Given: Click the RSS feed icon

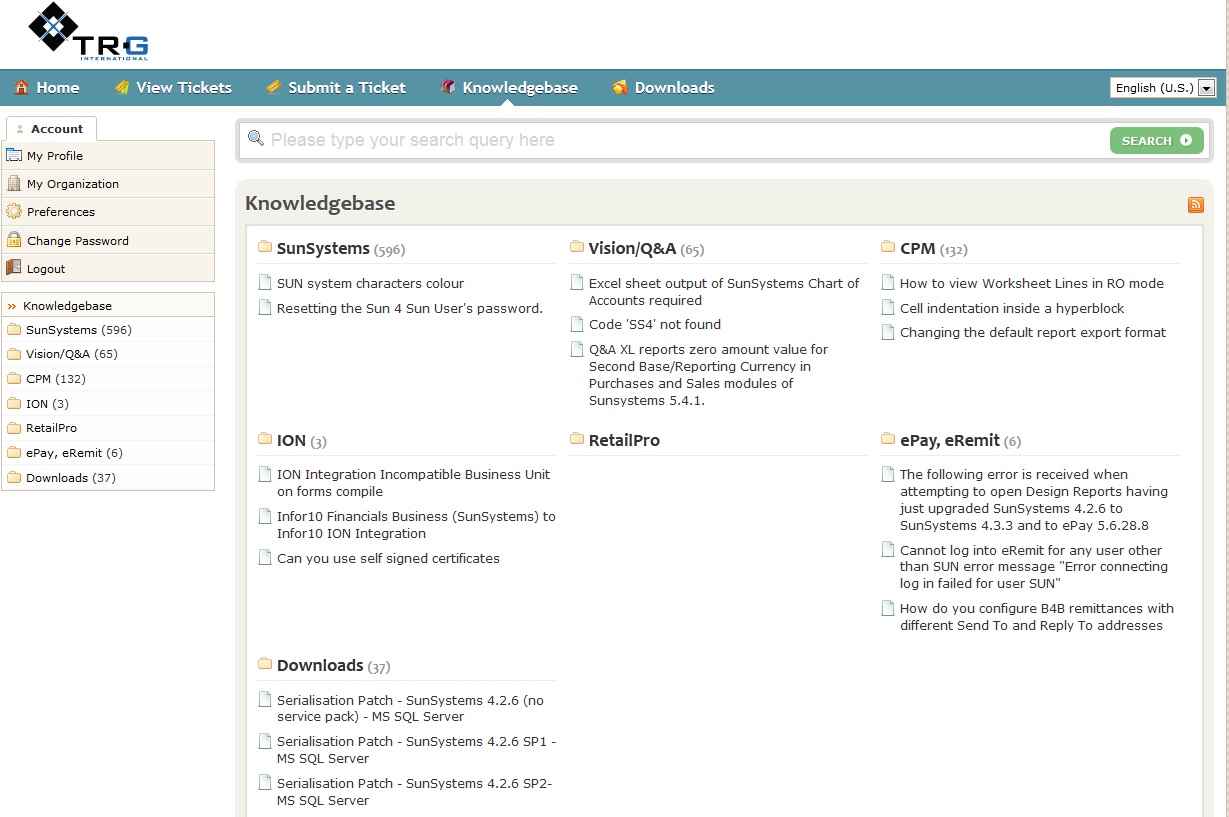Looking at the screenshot, I should 1196,205.
